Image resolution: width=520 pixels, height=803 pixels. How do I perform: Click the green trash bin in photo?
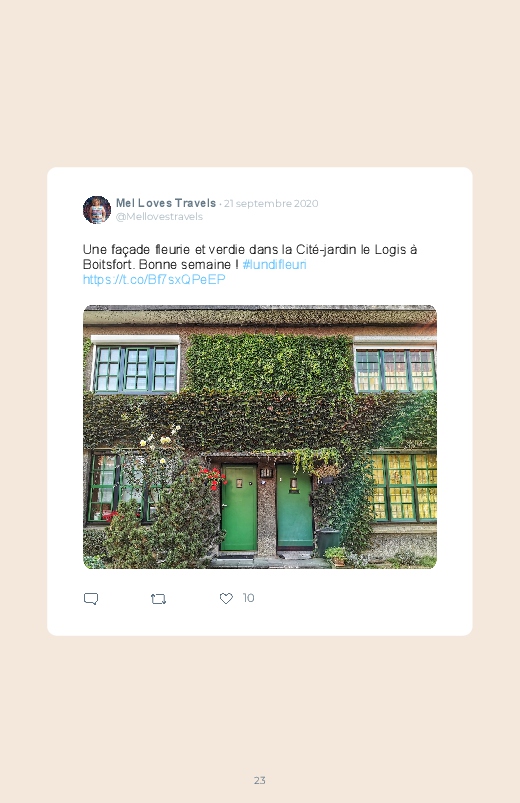[x=328, y=542]
